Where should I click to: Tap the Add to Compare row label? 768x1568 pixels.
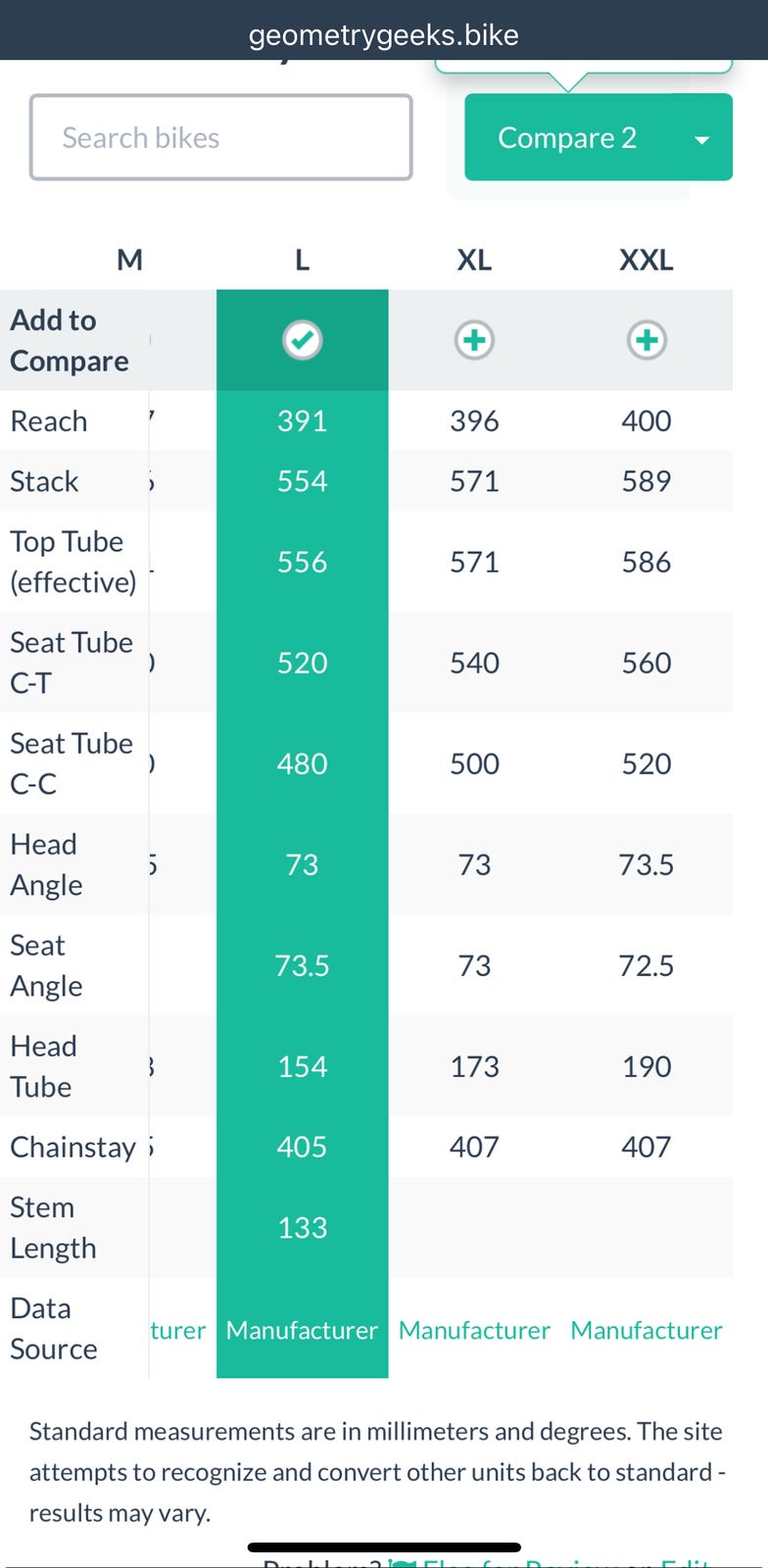(69, 340)
